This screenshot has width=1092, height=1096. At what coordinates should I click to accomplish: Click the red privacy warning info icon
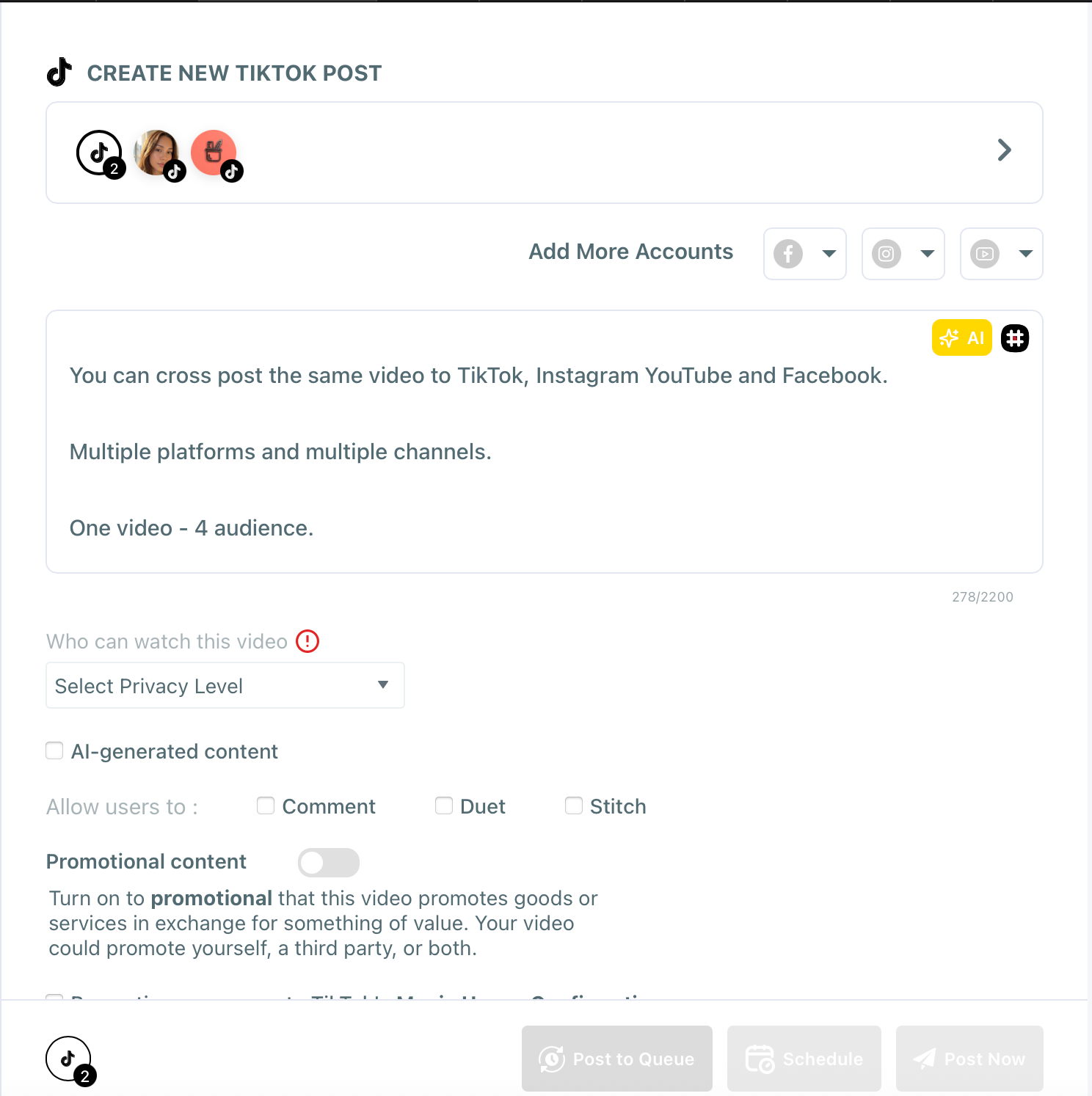click(x=307, y=641)
